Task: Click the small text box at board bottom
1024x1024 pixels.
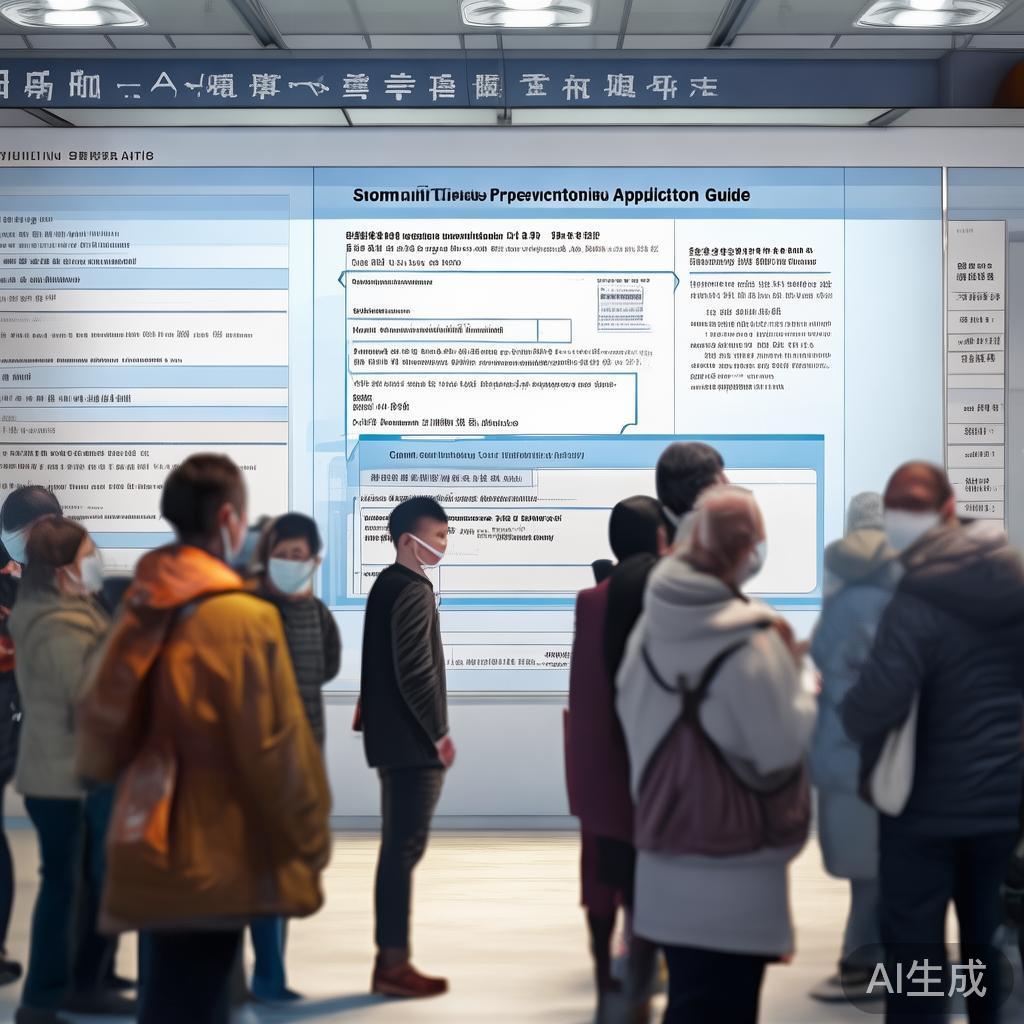Action: pyautogui.click(x=508, y=657)
